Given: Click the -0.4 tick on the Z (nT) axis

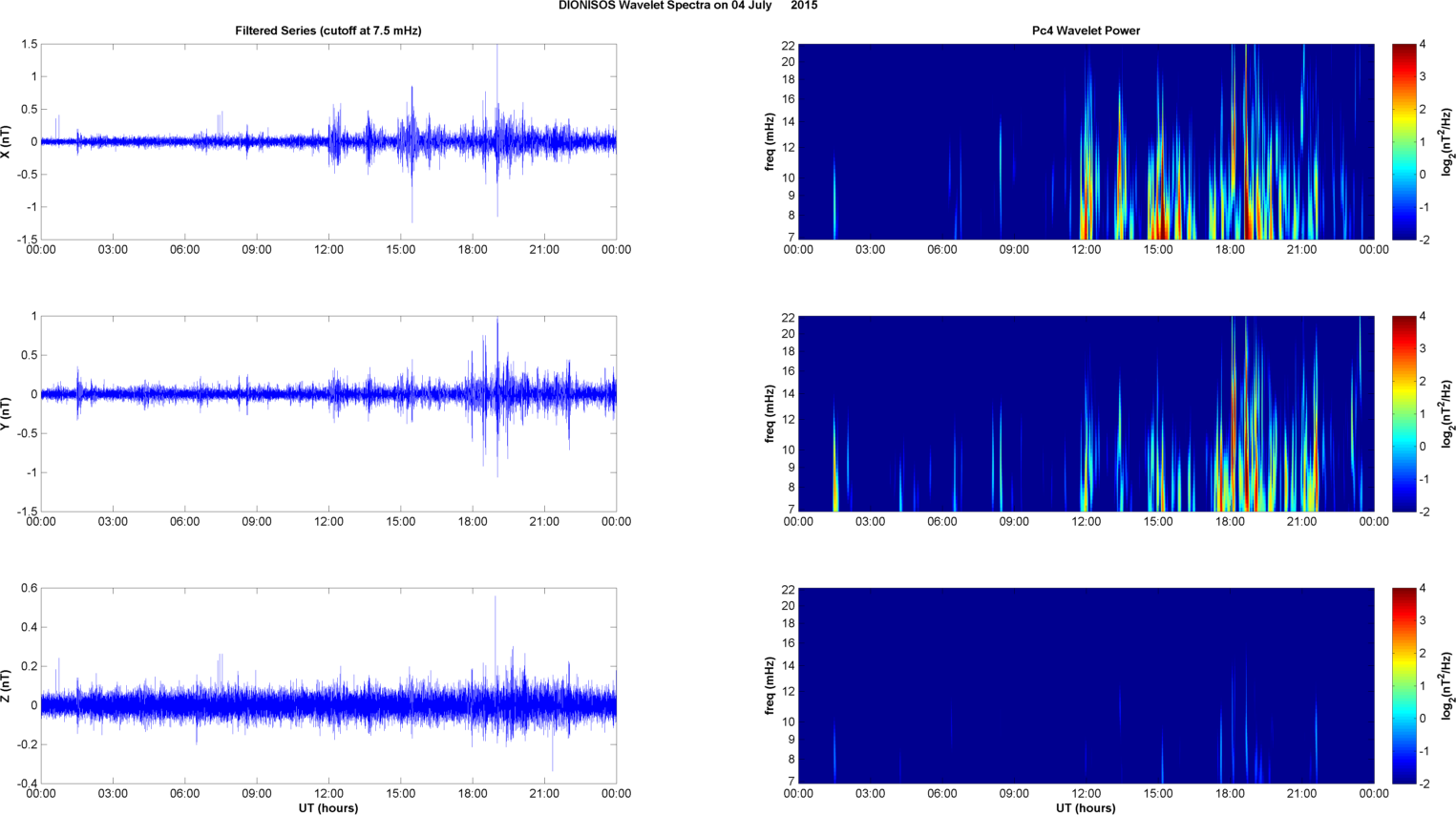Looking at the screenshot, I should click(x=26, y=784).
